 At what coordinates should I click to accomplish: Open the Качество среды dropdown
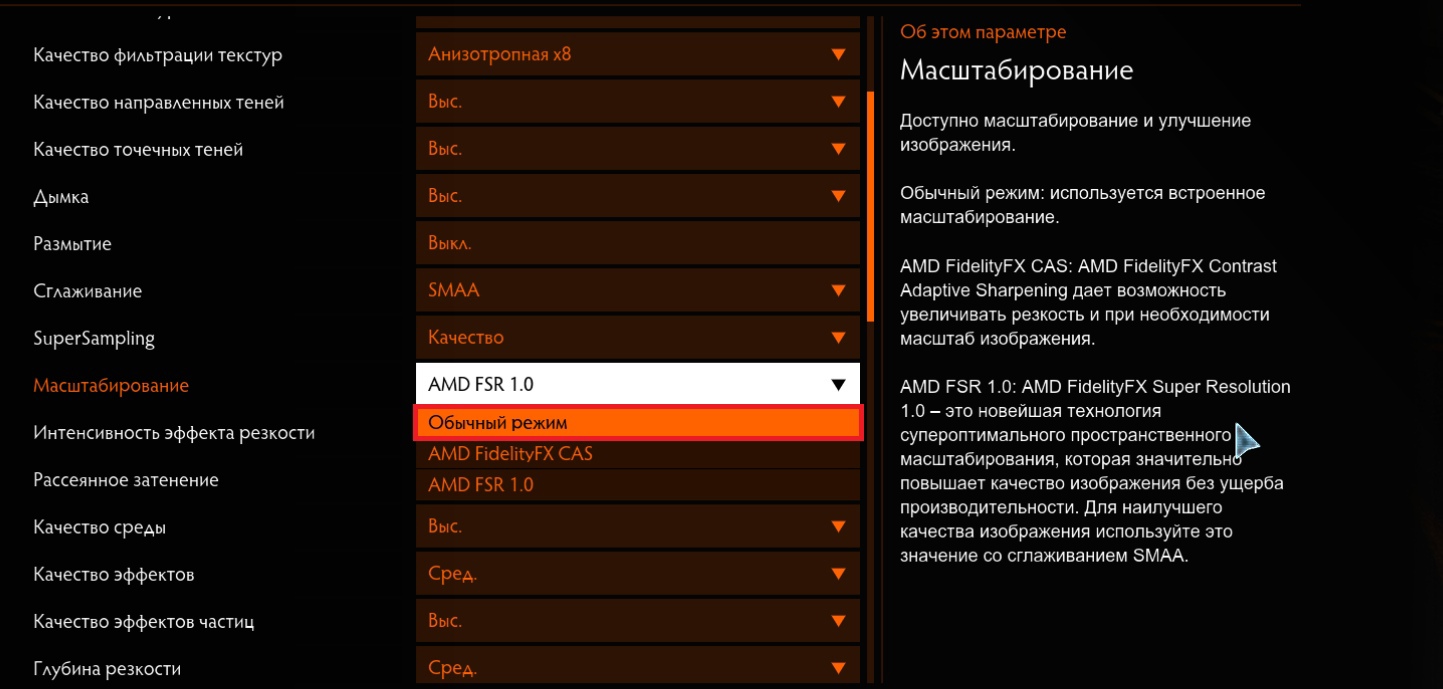(638, 526)
